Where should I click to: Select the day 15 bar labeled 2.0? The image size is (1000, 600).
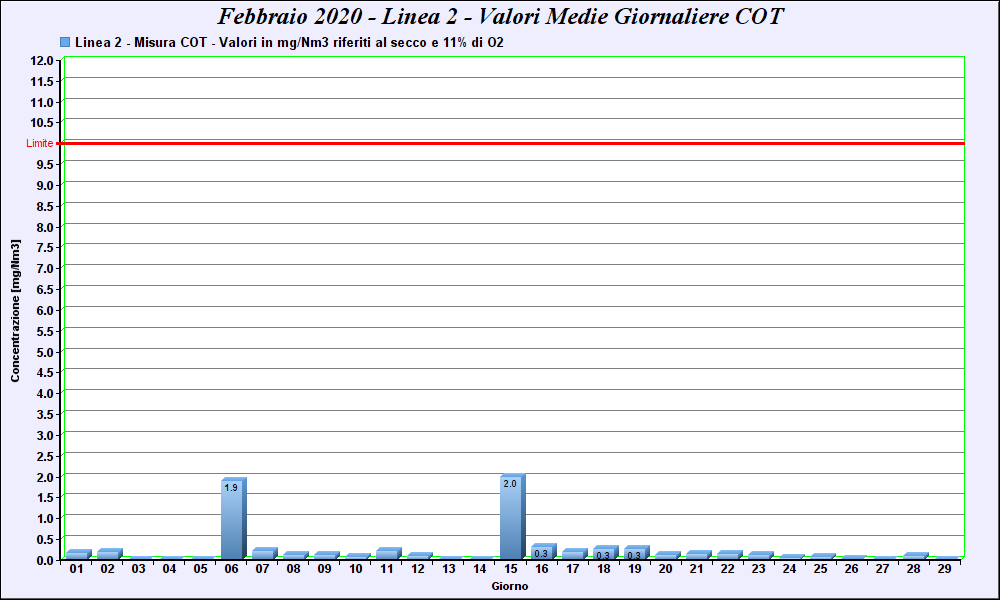click(x=512, y=516)
